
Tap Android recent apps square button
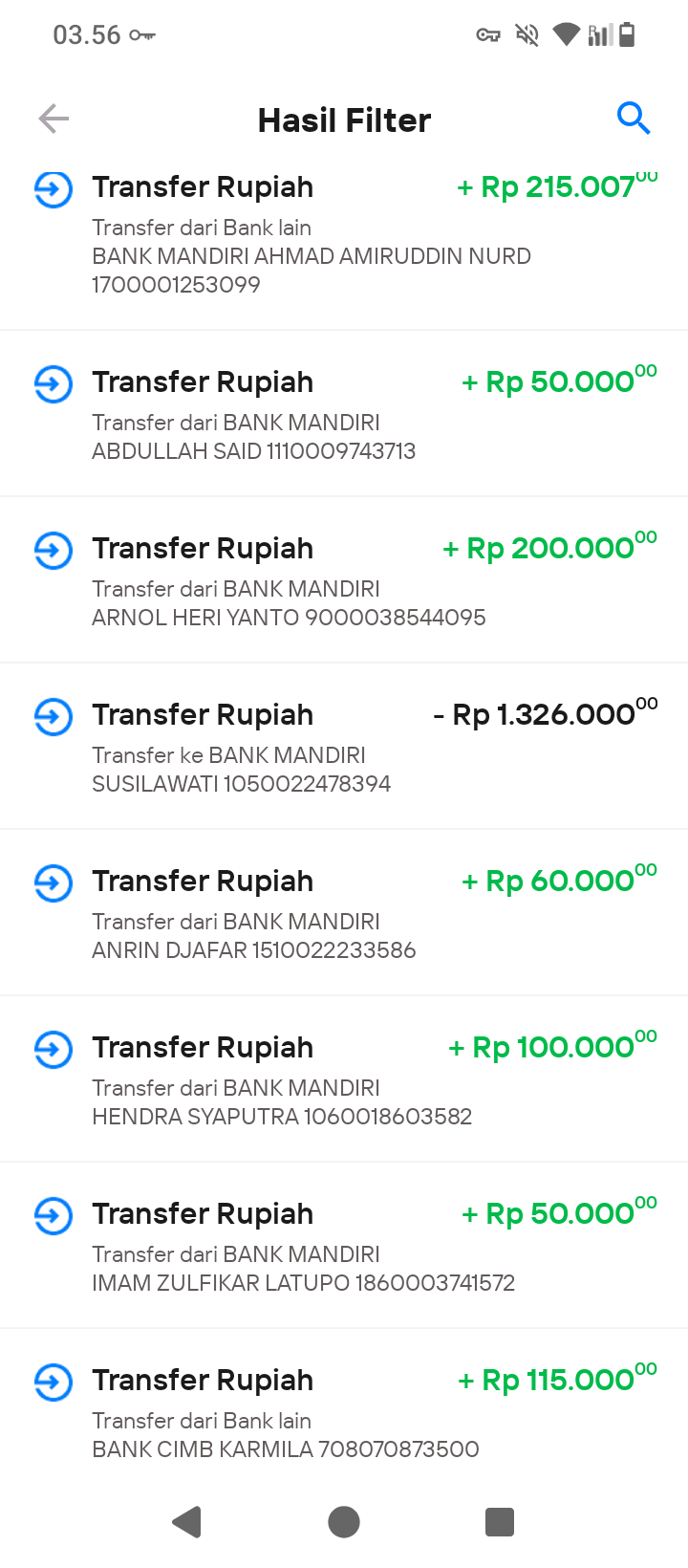pos(500,1521)
